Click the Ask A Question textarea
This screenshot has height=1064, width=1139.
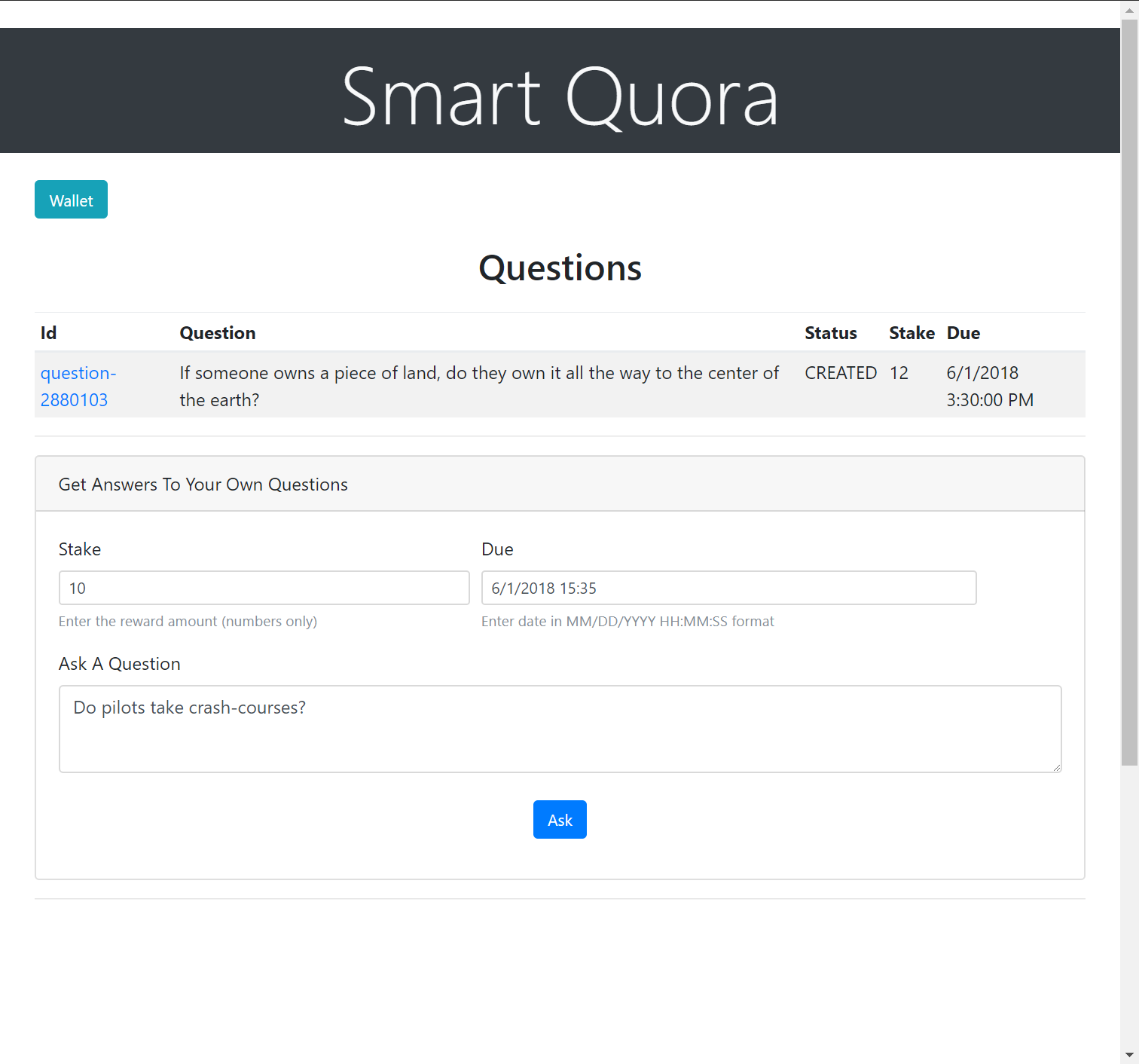tap(560, 729)
